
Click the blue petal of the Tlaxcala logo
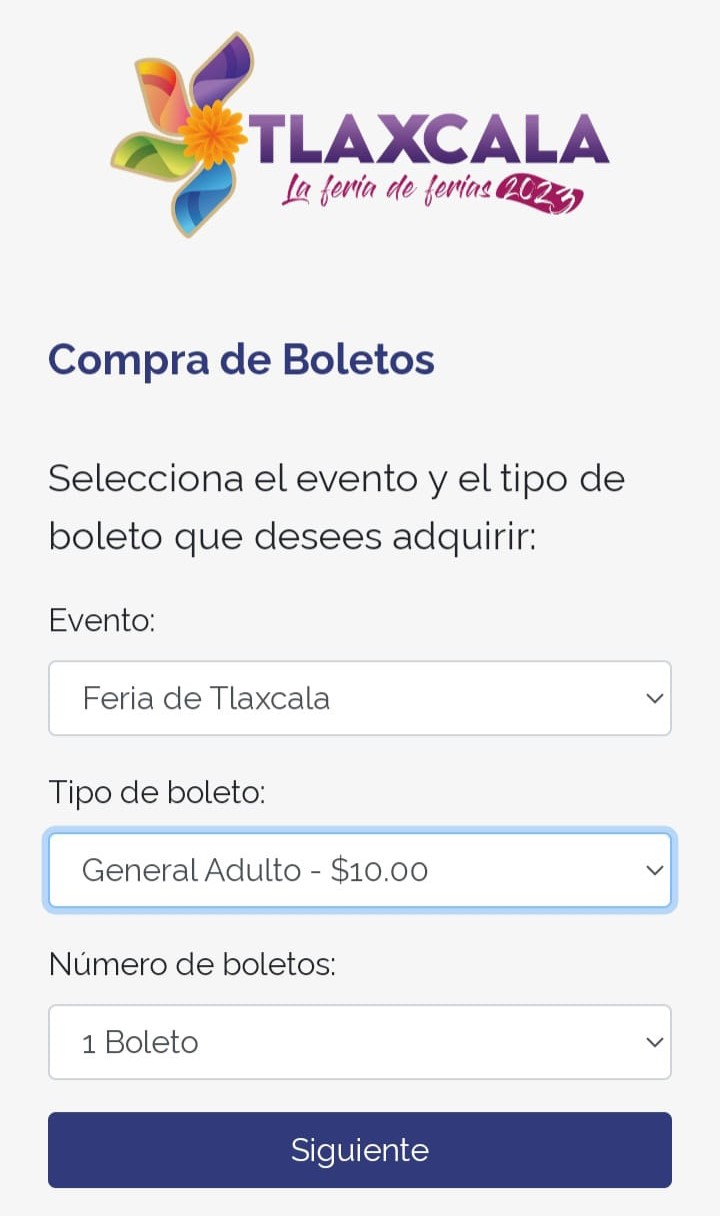point(204,197)
